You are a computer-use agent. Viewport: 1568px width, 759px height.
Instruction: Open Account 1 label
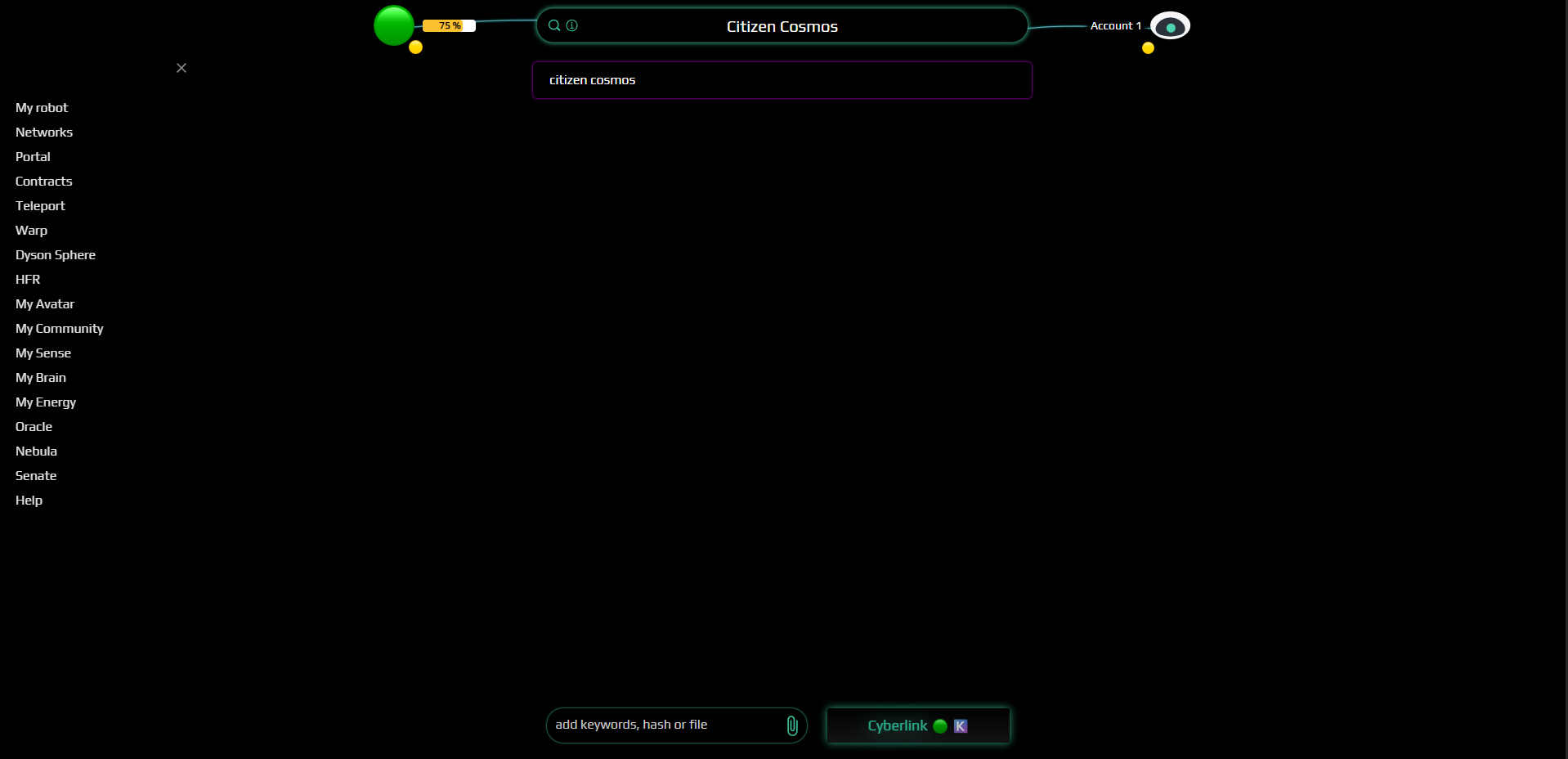click(x=1115, y=25)
